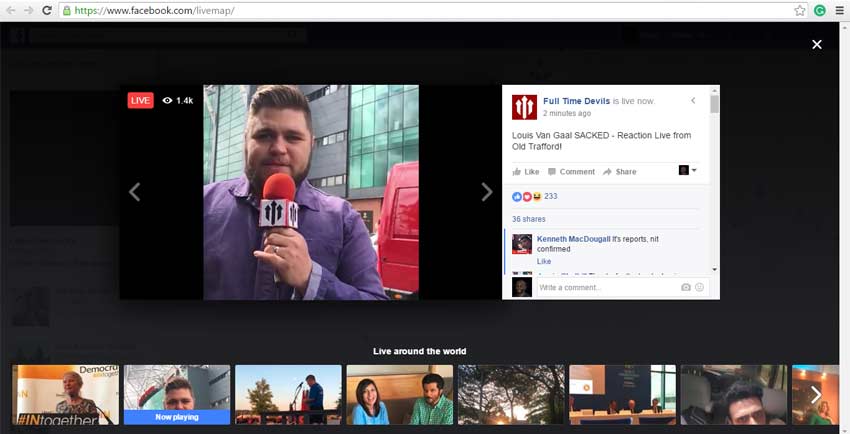This screenshot has width=850, height=434.
Task: Select the Now playing thumbnail
Action: [x=177, y=394]
